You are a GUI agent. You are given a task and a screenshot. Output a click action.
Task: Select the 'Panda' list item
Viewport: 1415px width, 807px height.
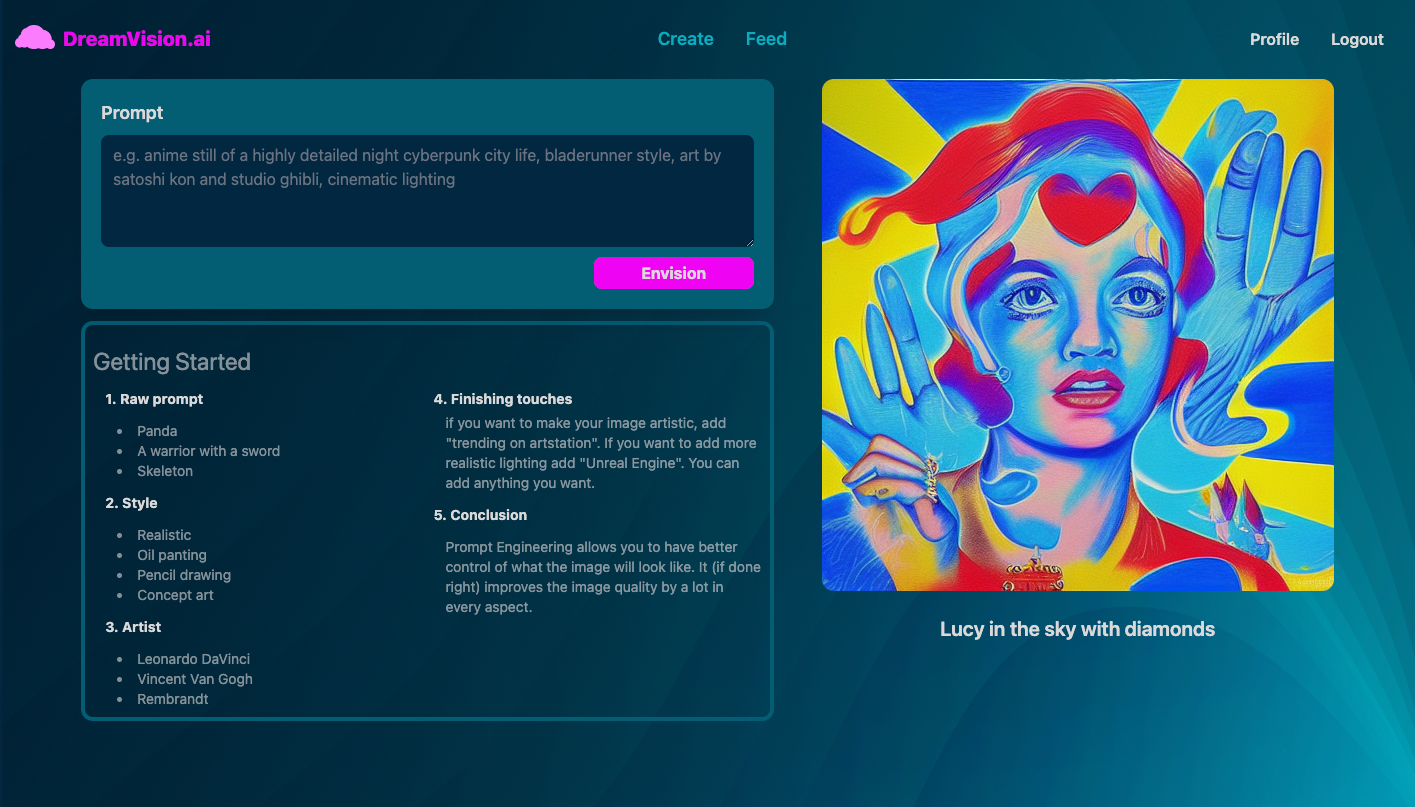click(x=157, y=431)
